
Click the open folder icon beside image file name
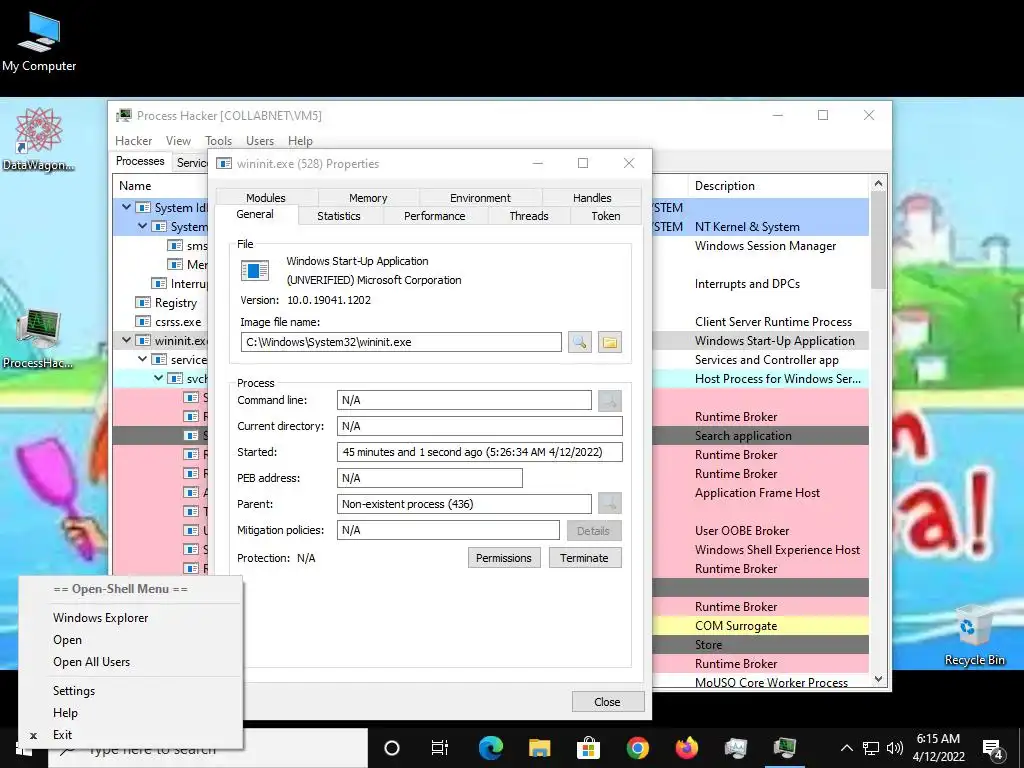pyautogui.click(x=609, y=342)
